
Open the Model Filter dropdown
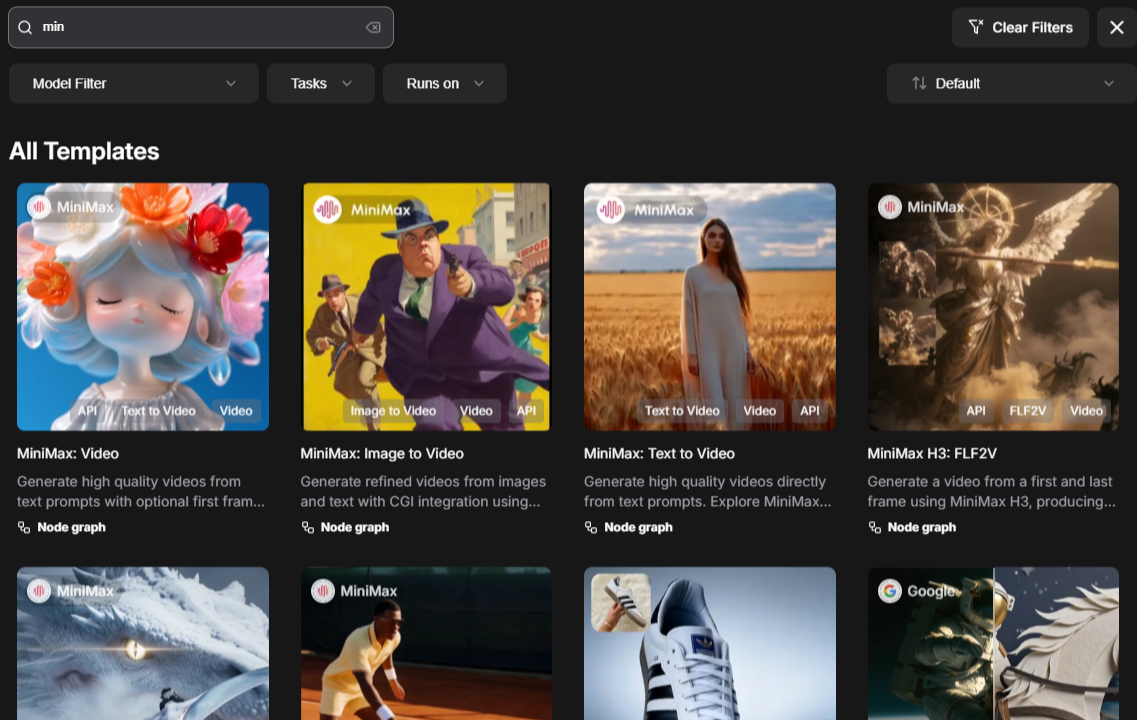[x=134, y=83]
